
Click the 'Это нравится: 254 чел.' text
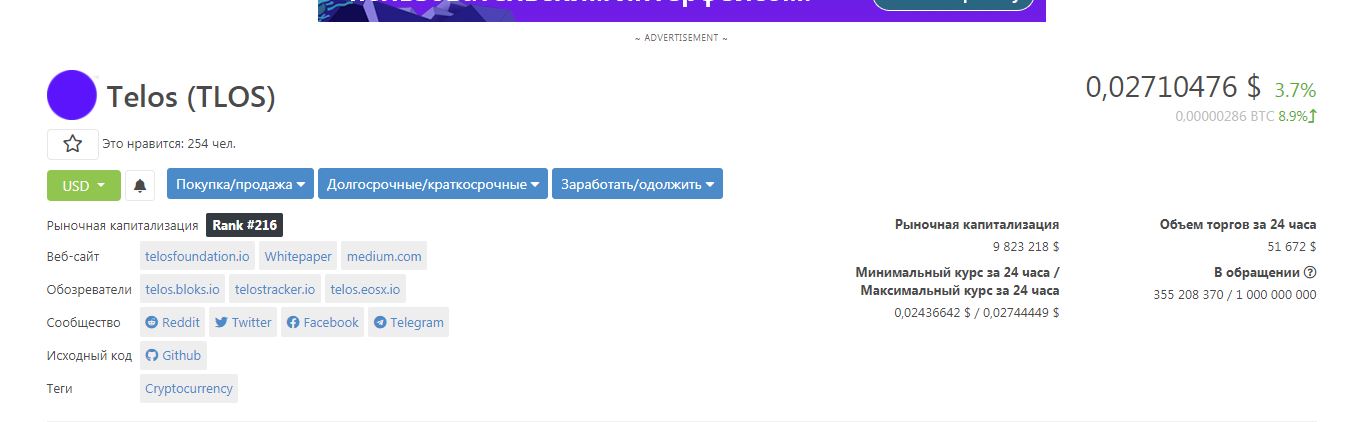(x=169, y=144)
